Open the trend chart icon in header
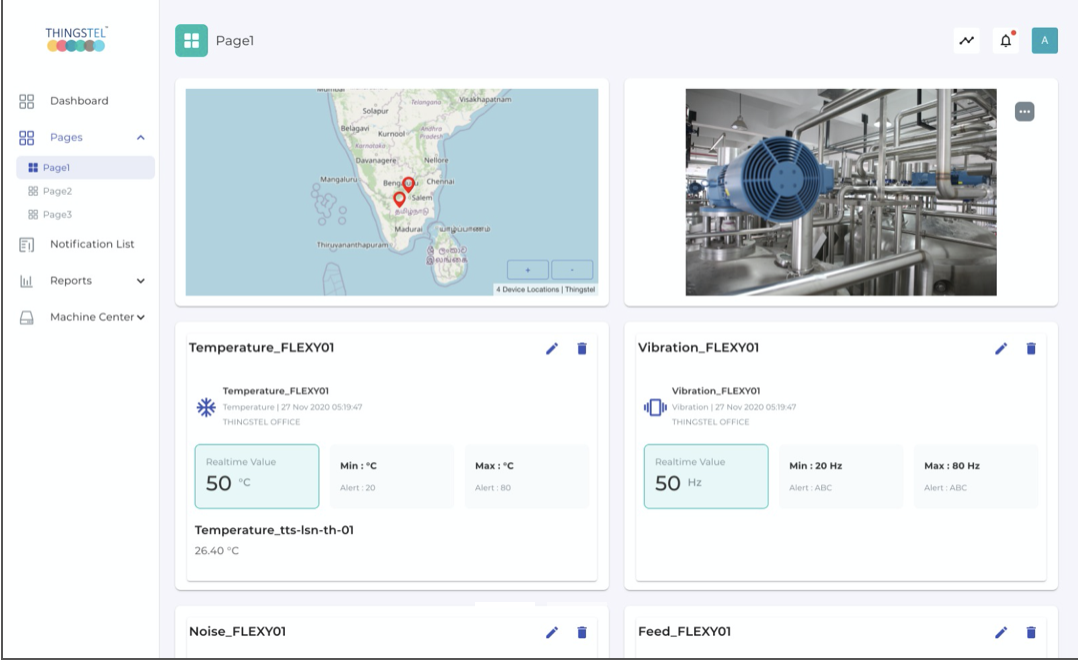1078x662 pixels. point(966,41)
